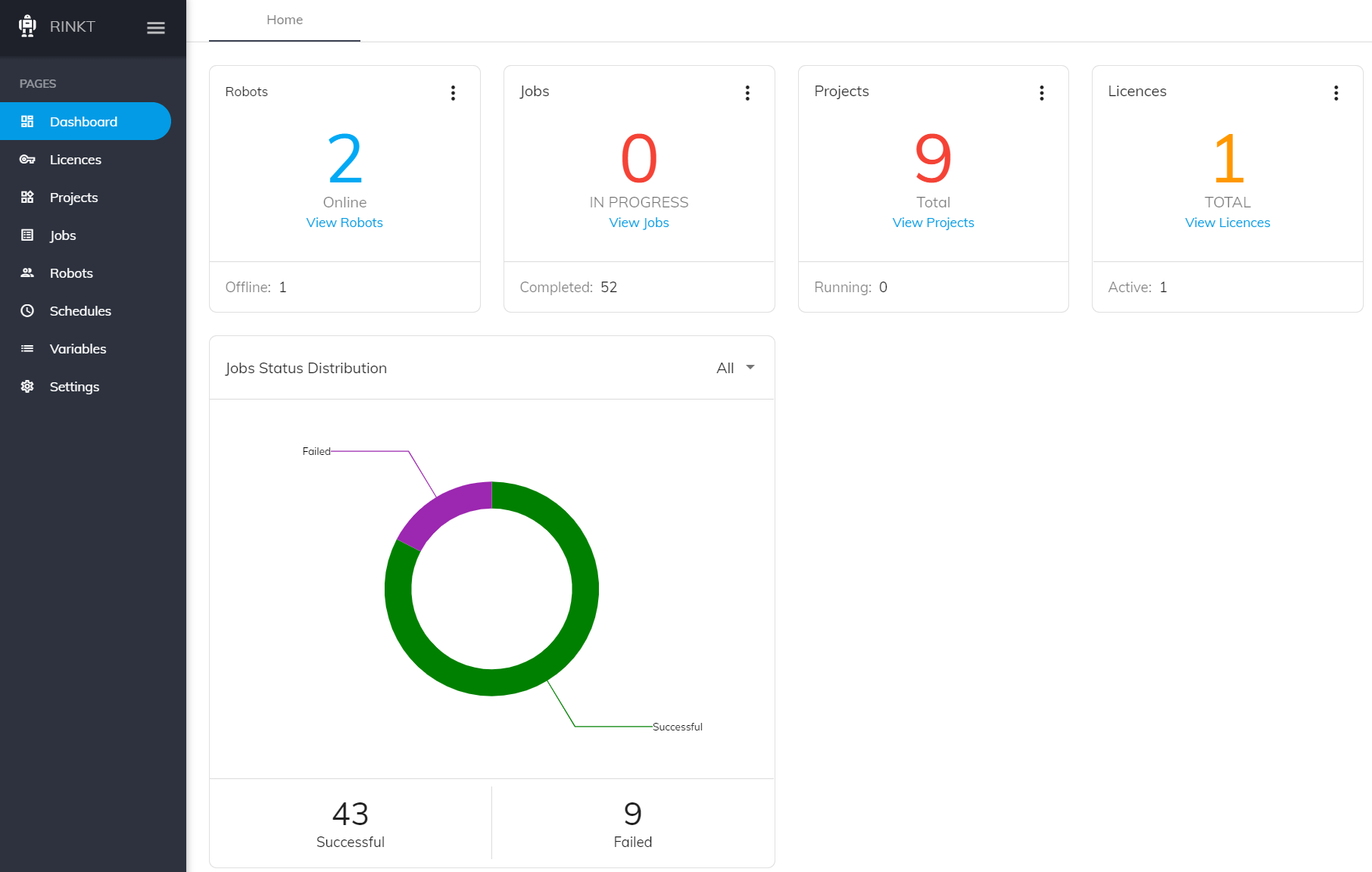Select the Projects grid icon in sidebar
The width and height of the screenshot is (1372, 872).
click(x=27, y=198)
